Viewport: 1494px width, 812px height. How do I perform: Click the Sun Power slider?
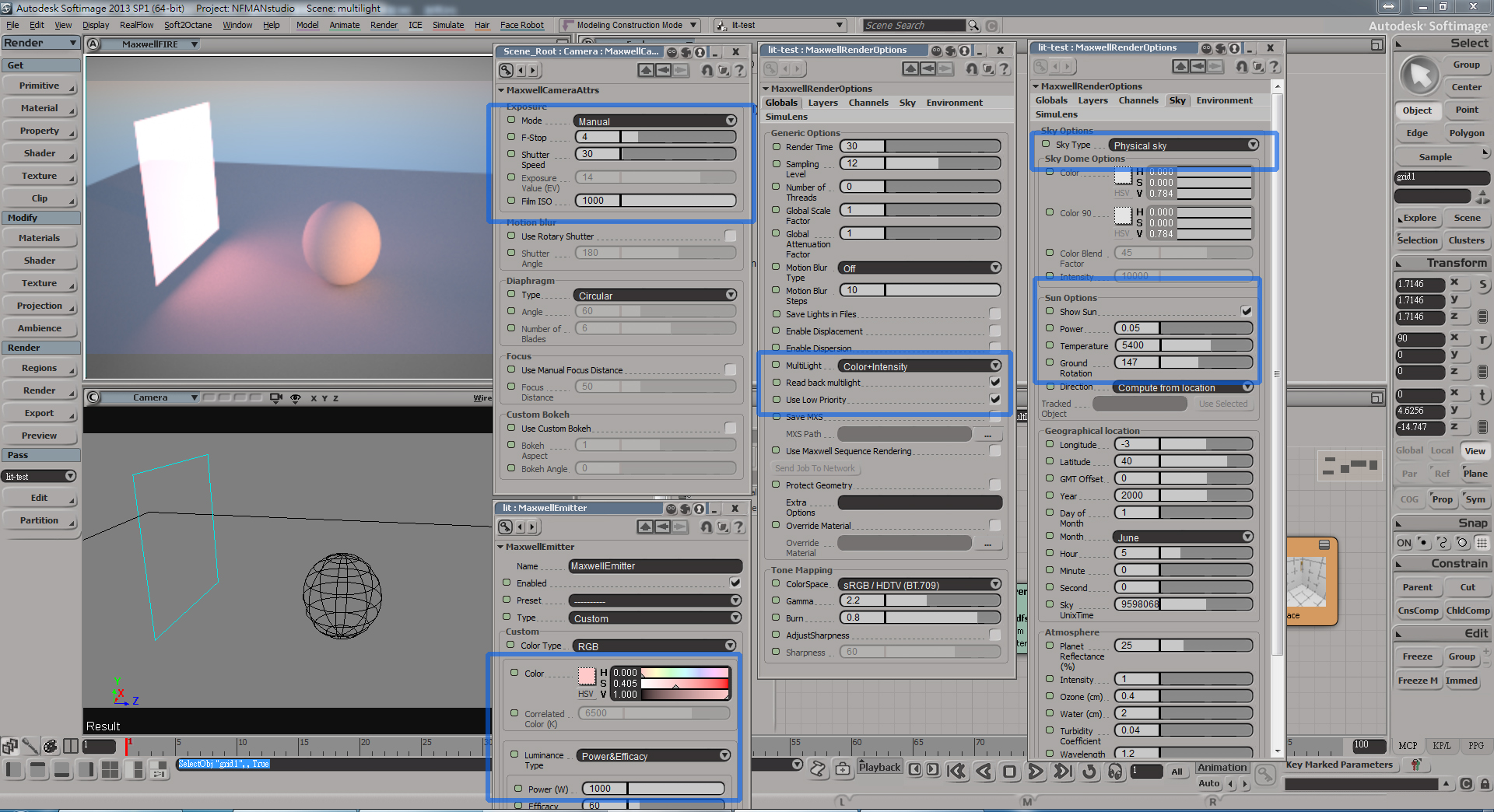coord(1184,328)
